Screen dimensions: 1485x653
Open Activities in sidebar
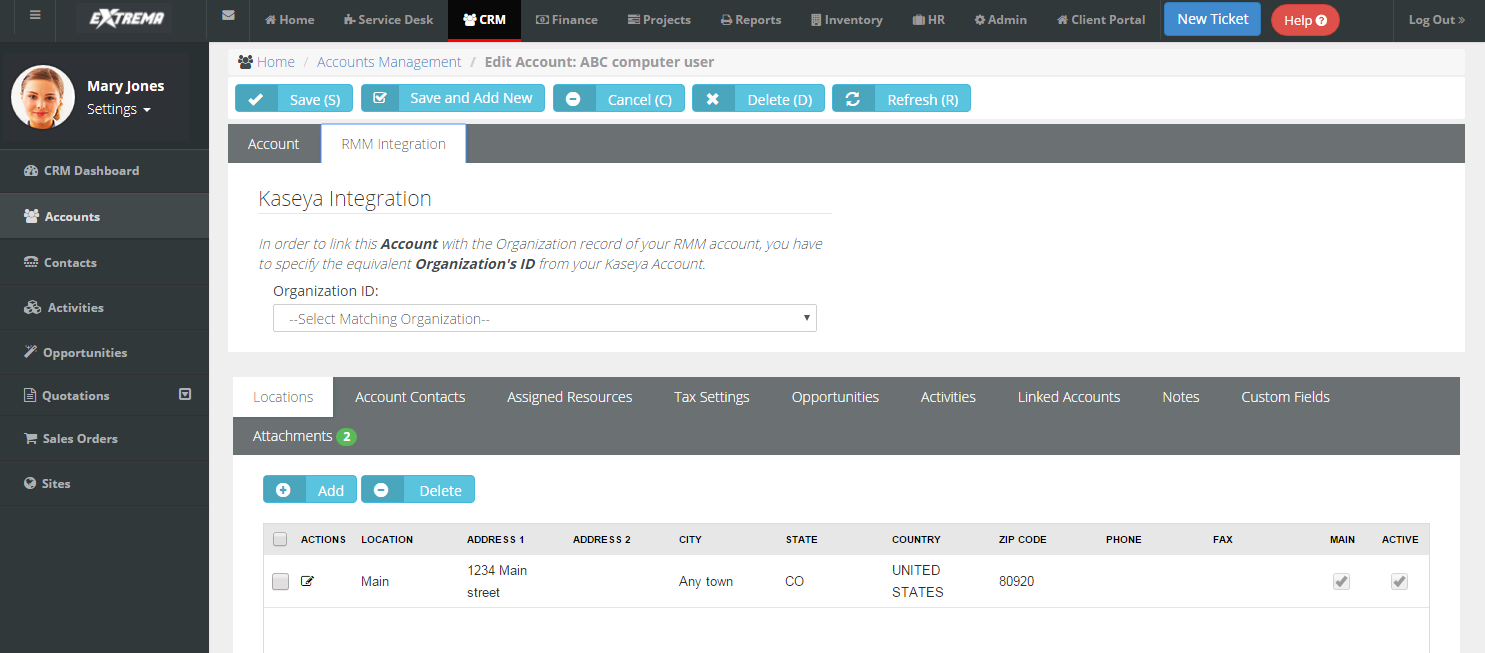pyautogui.click(x=104, y=307)
